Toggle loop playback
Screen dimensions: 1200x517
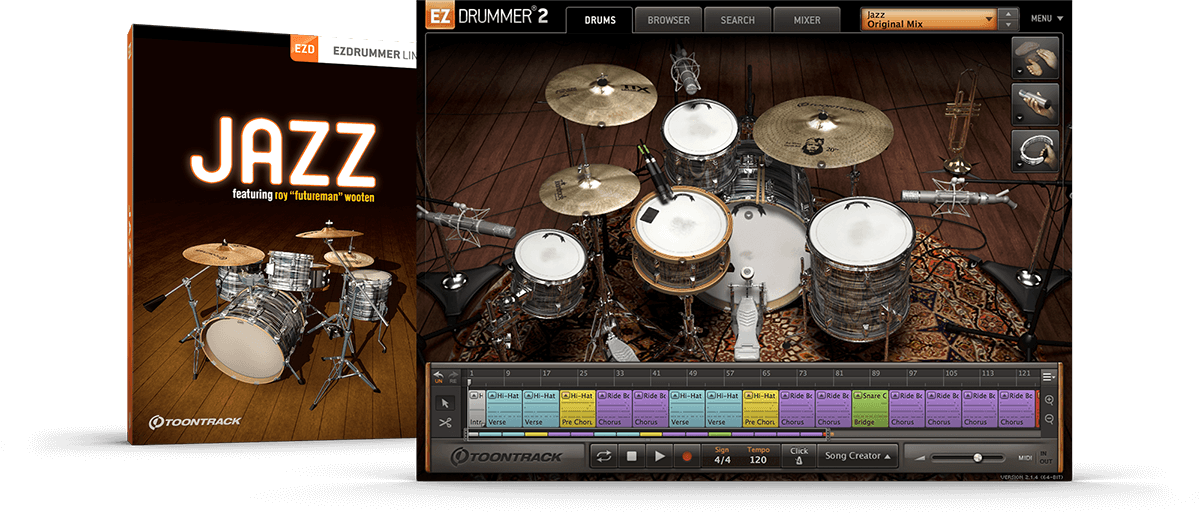(603, 456)
